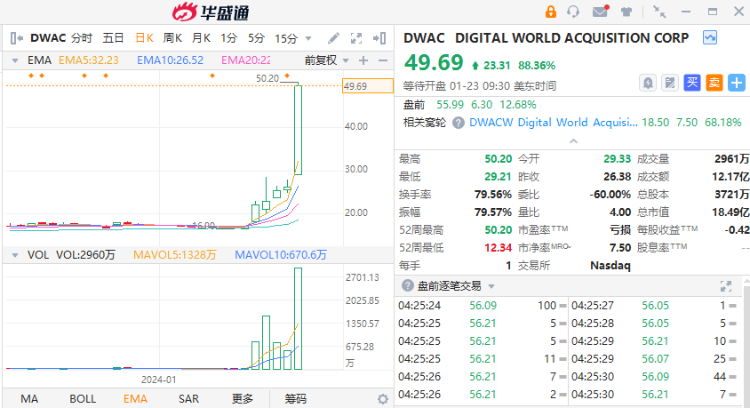Viewport: 750px width, 408px height.
Task: Click the MAVOL5:1328万 legend value
Action: click(x=175, y=255)
